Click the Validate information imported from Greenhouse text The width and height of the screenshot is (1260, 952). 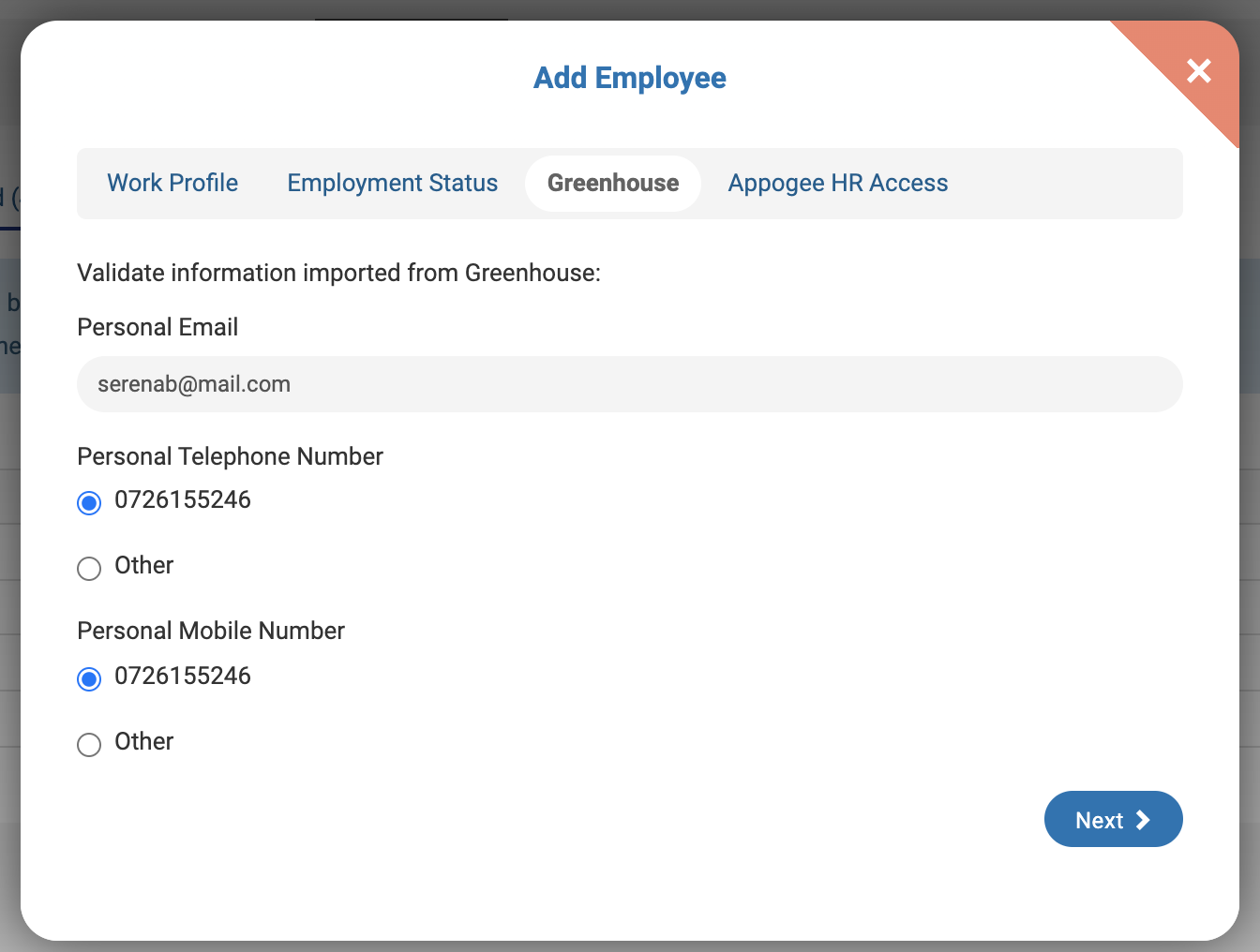tap(338, 273)
